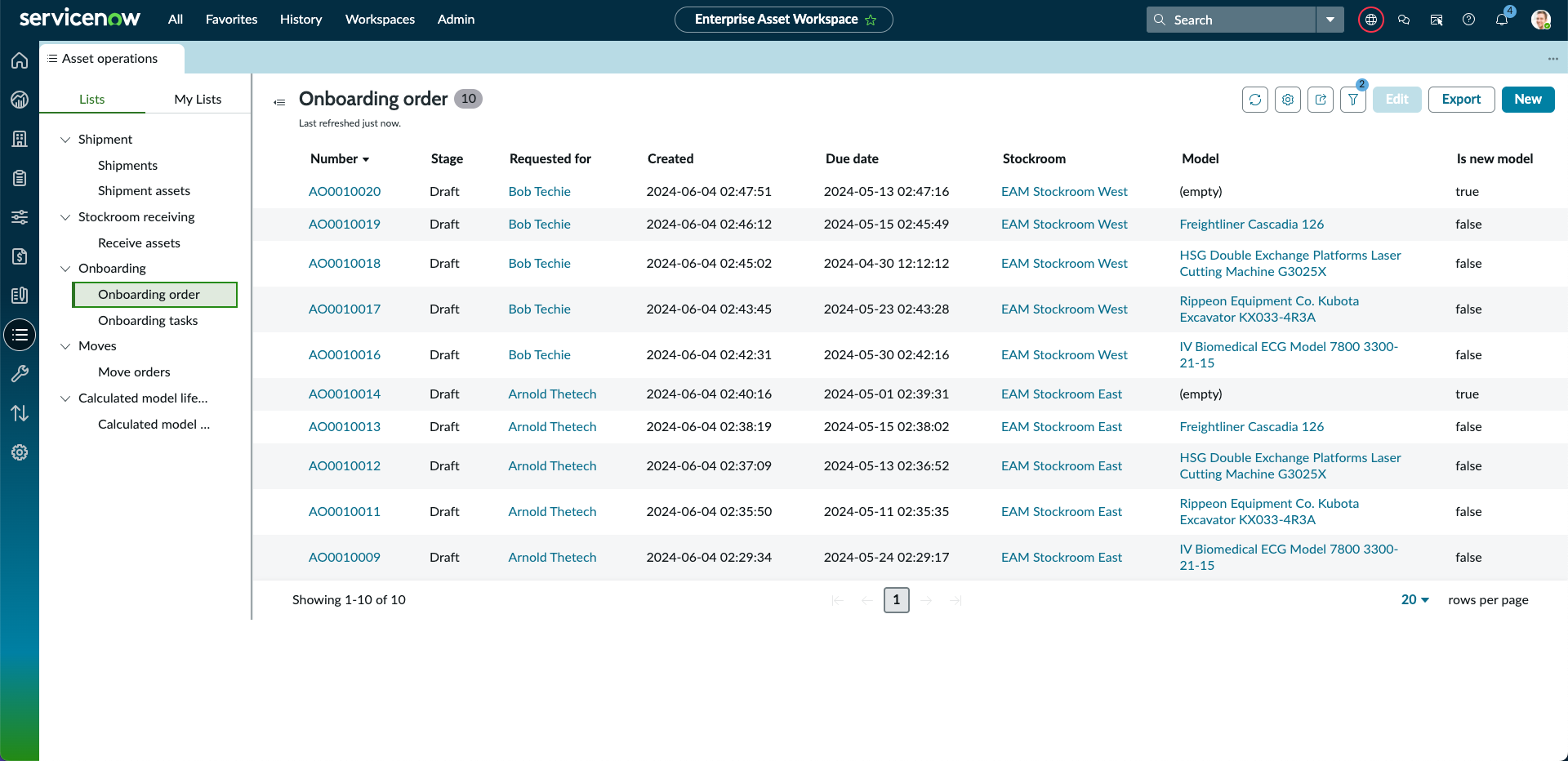
Task: Open the Workspaces menu
Action: (380, 20)
